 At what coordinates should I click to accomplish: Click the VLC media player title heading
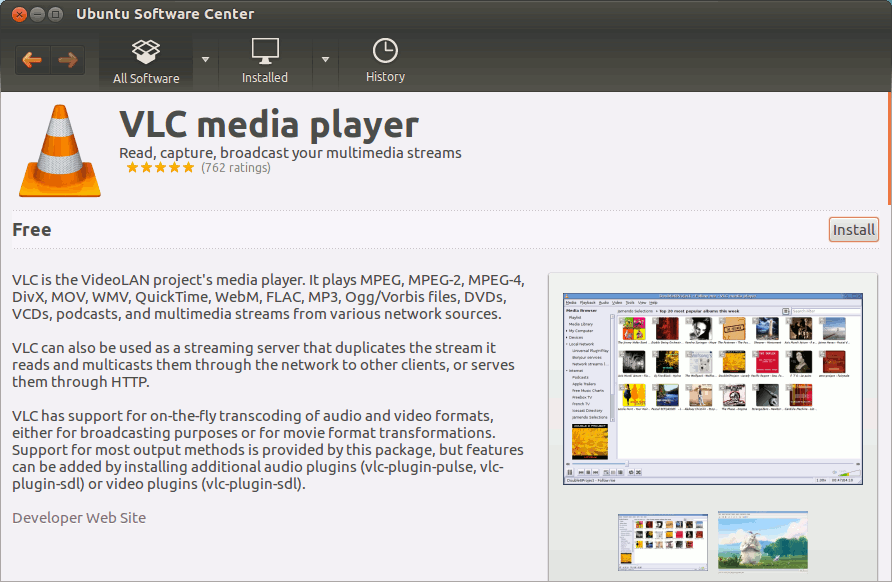(269, 125)
